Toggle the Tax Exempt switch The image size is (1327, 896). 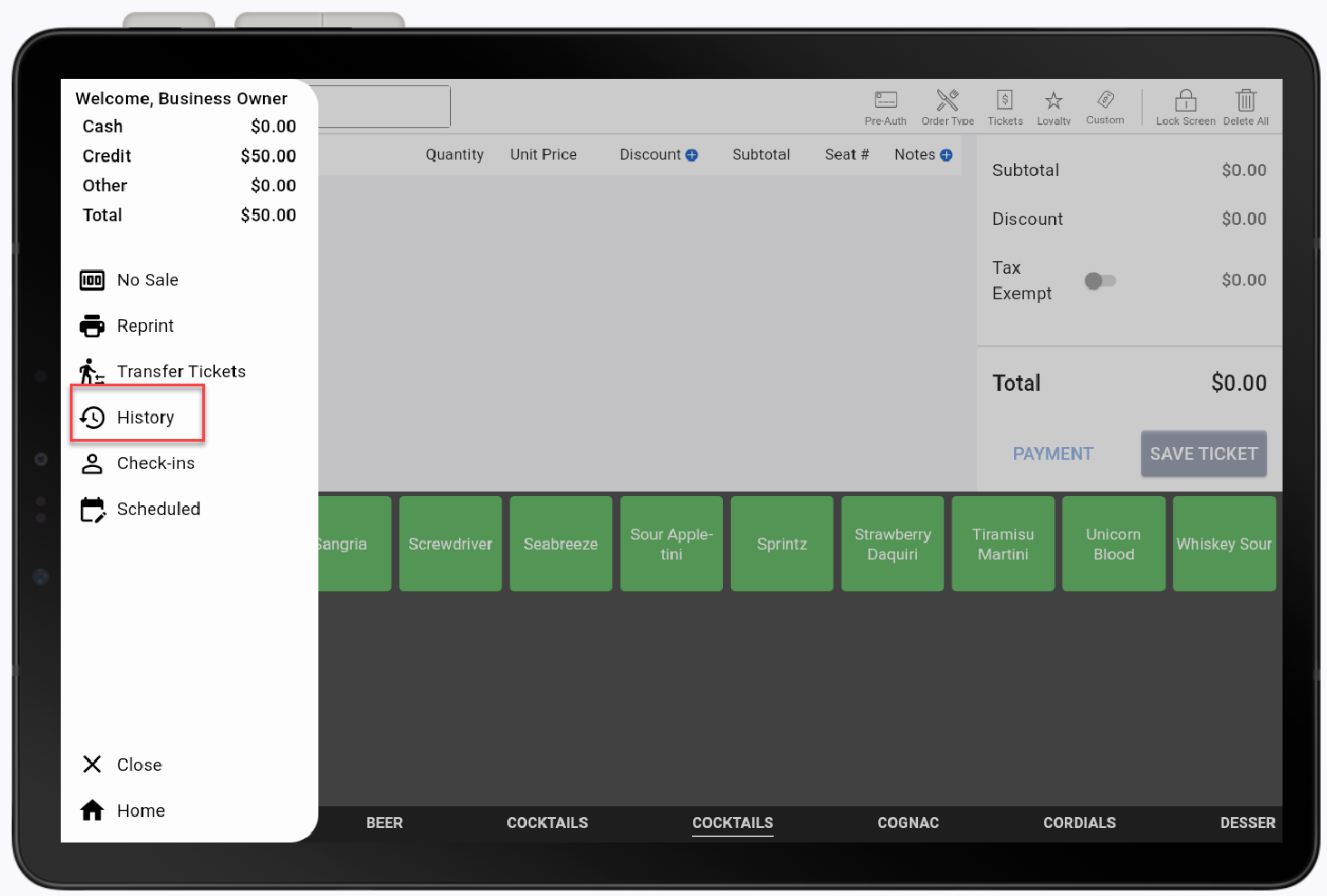point(1099,281)
